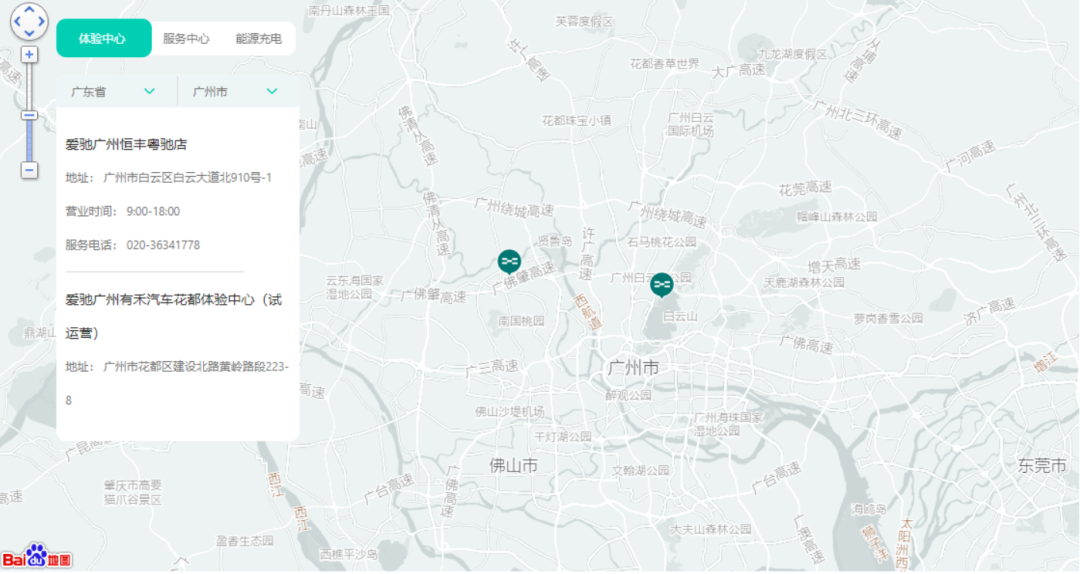Click the address 广州市花都区建设北路黄岭路段223-8
The height and width of the screenshot is (574, 1080).
click(x=177, y=383)
